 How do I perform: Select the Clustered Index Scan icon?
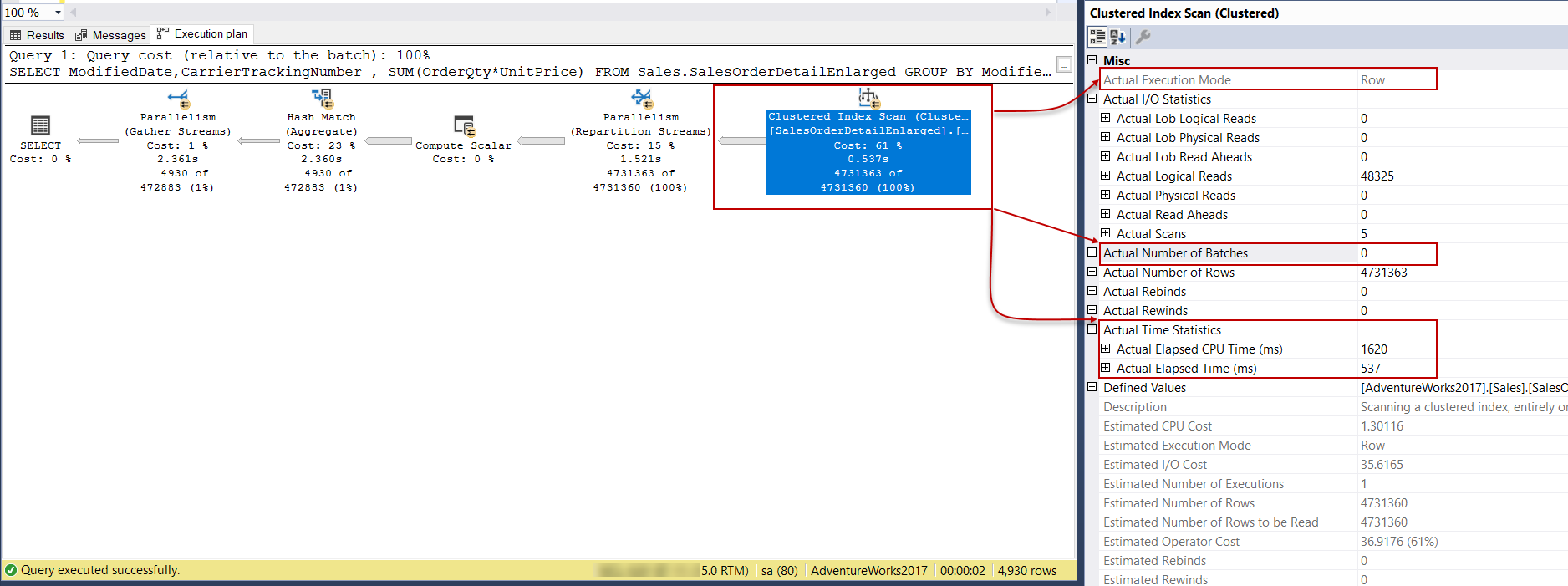click(x=868, y=98)
